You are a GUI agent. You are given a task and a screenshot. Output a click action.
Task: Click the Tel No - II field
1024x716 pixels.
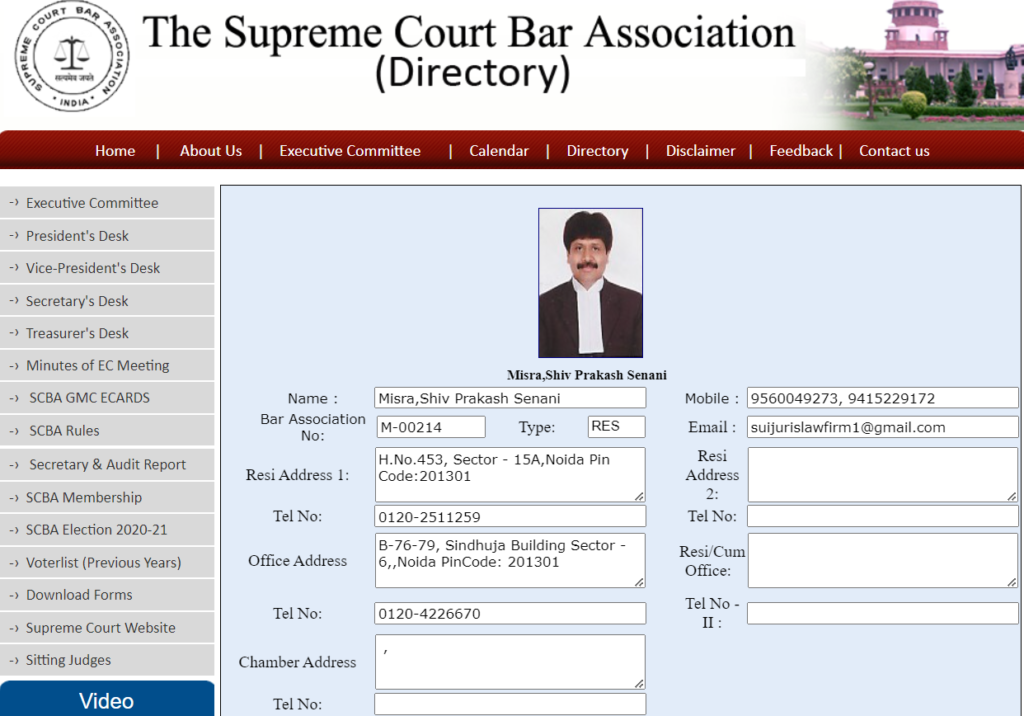[882, 613]
